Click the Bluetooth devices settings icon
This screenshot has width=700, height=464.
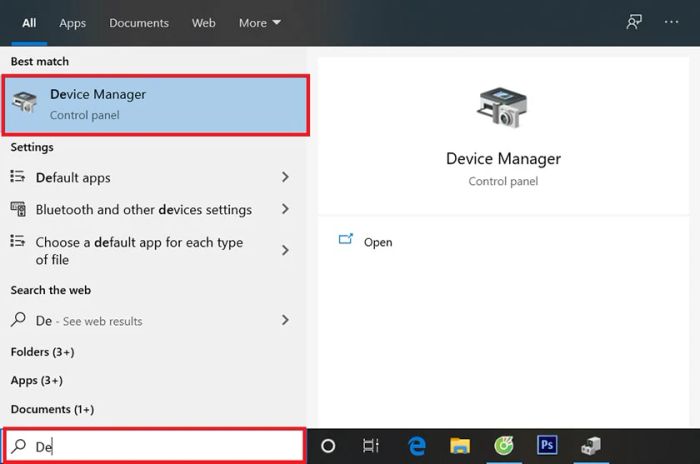click(x=18, y=209)
